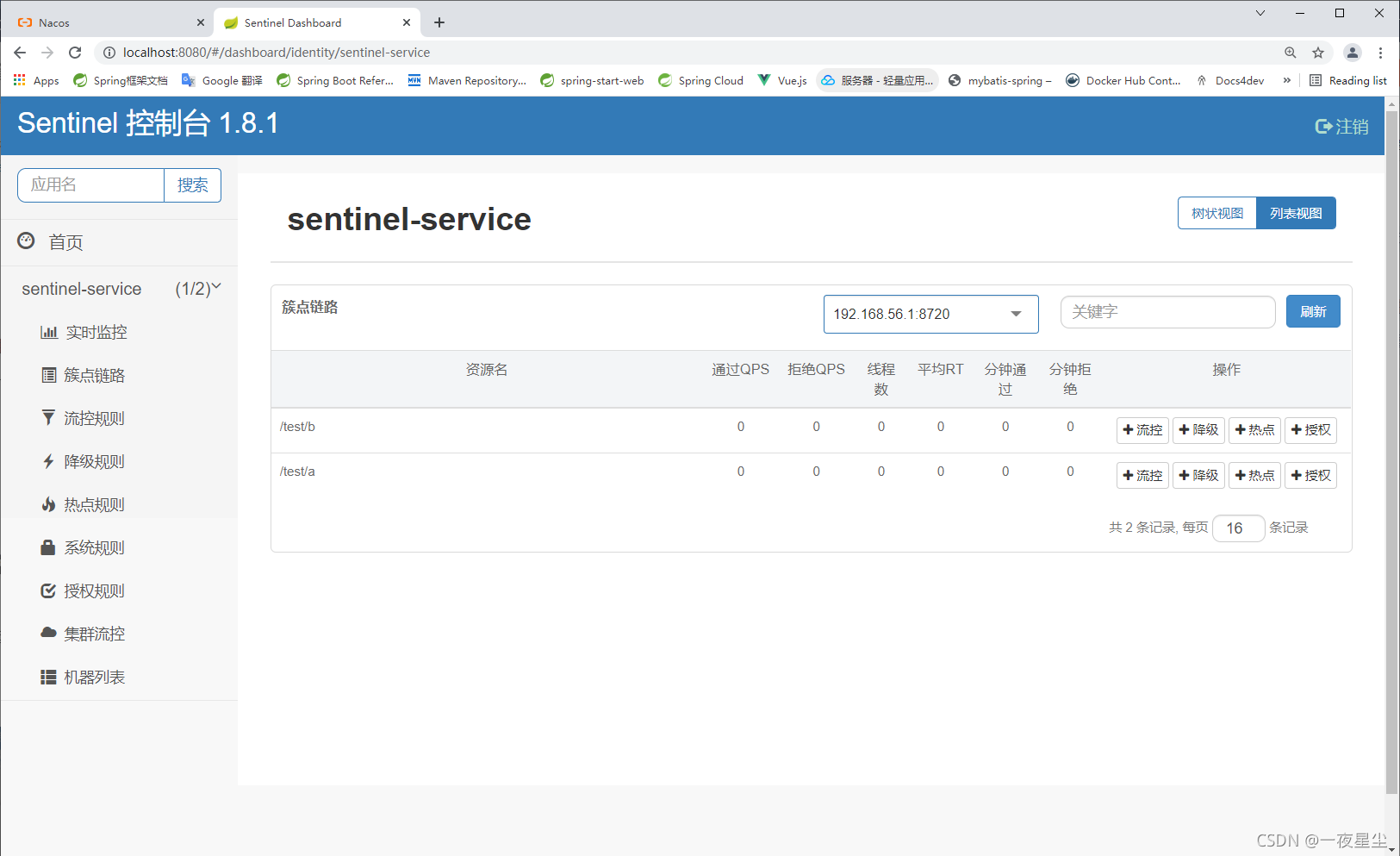Open the Reading list
Screen dimensions: 1400x856
click(1348, 80)
